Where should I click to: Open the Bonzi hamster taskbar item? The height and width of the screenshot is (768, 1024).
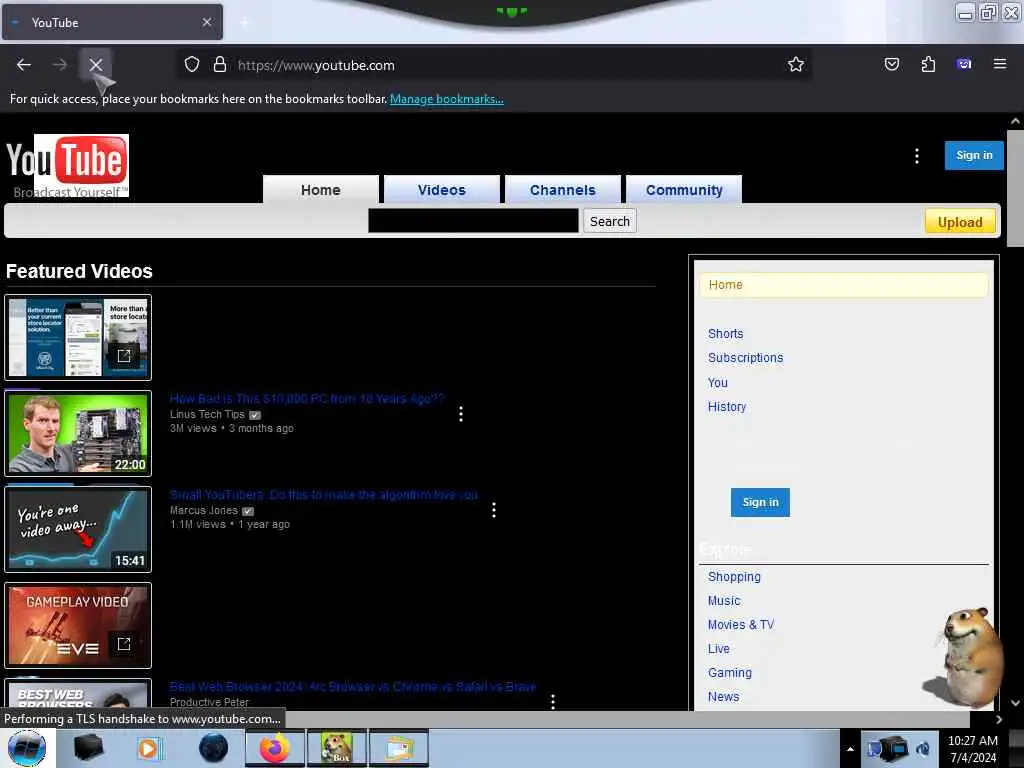point(337,748)
